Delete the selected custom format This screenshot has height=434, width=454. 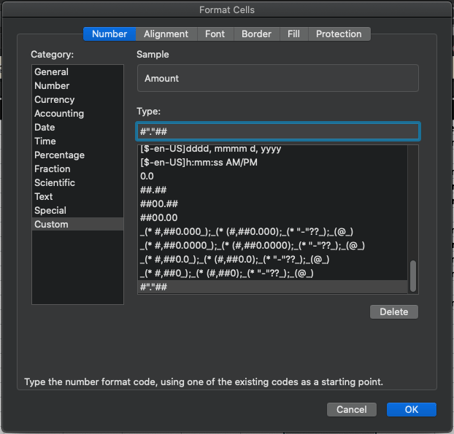tap(394, 312)
